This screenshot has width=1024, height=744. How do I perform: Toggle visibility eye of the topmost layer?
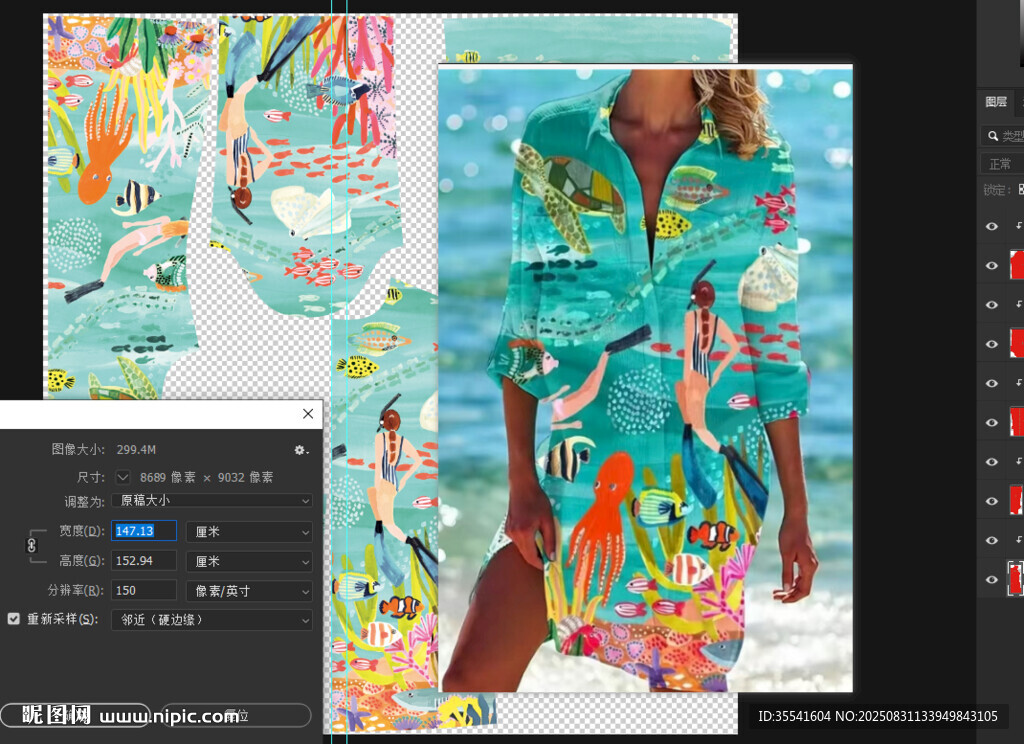click(991, 226)
